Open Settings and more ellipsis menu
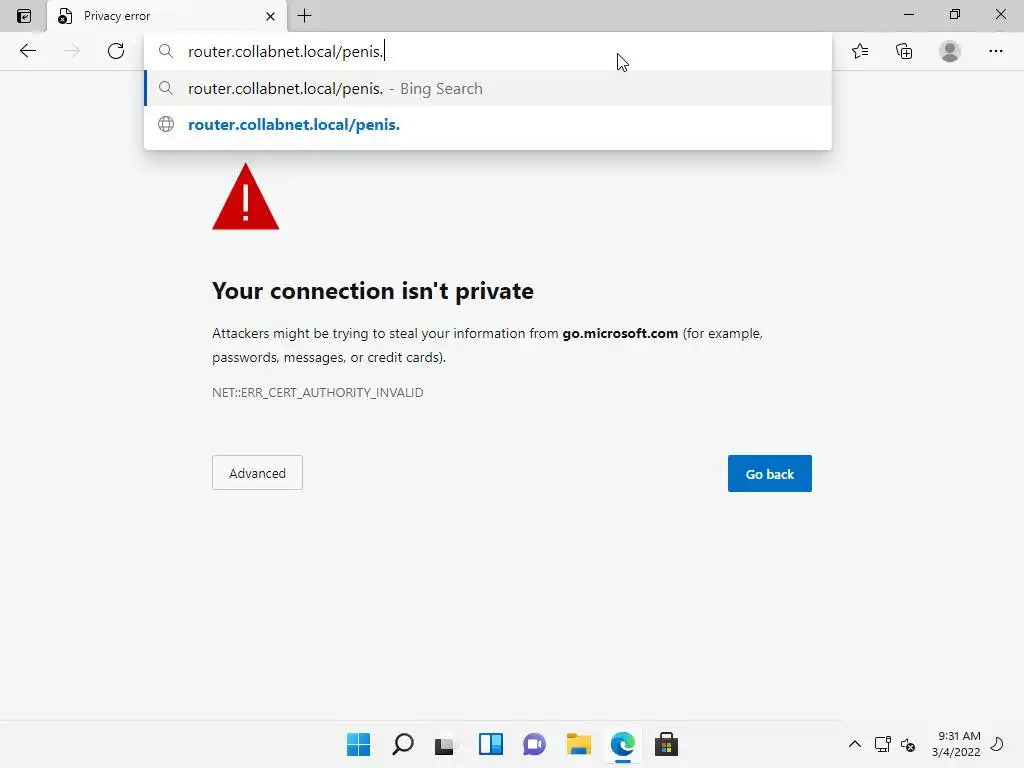 pos(996,51)
